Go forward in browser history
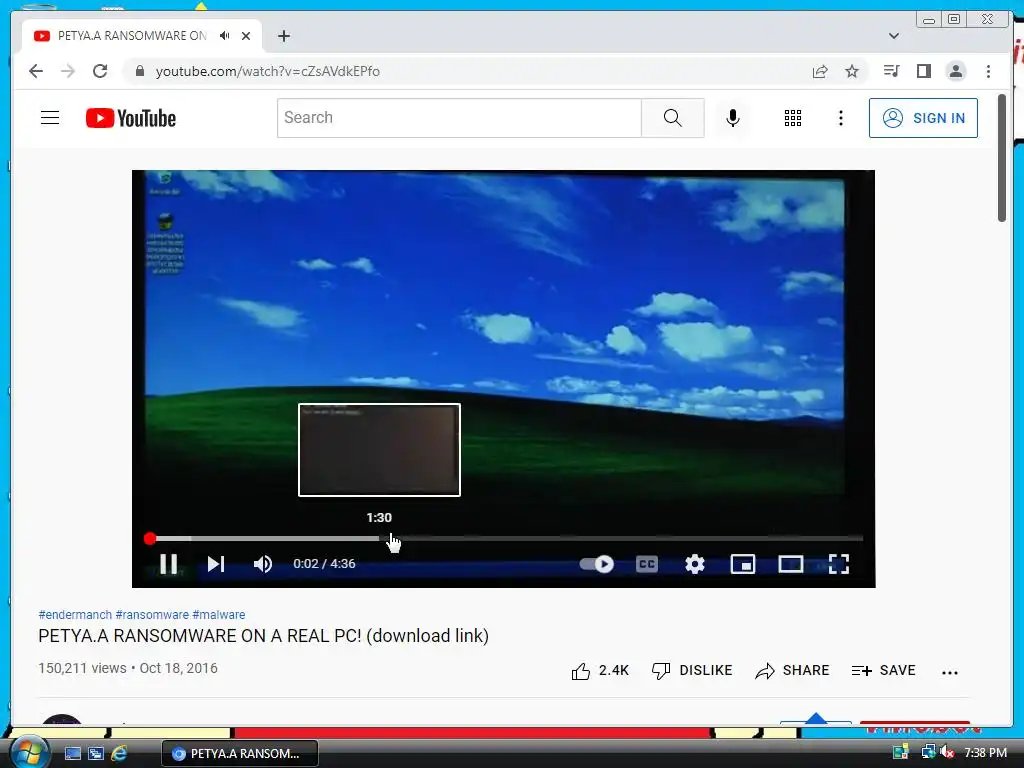1024x768 pixels. [68, 71]
